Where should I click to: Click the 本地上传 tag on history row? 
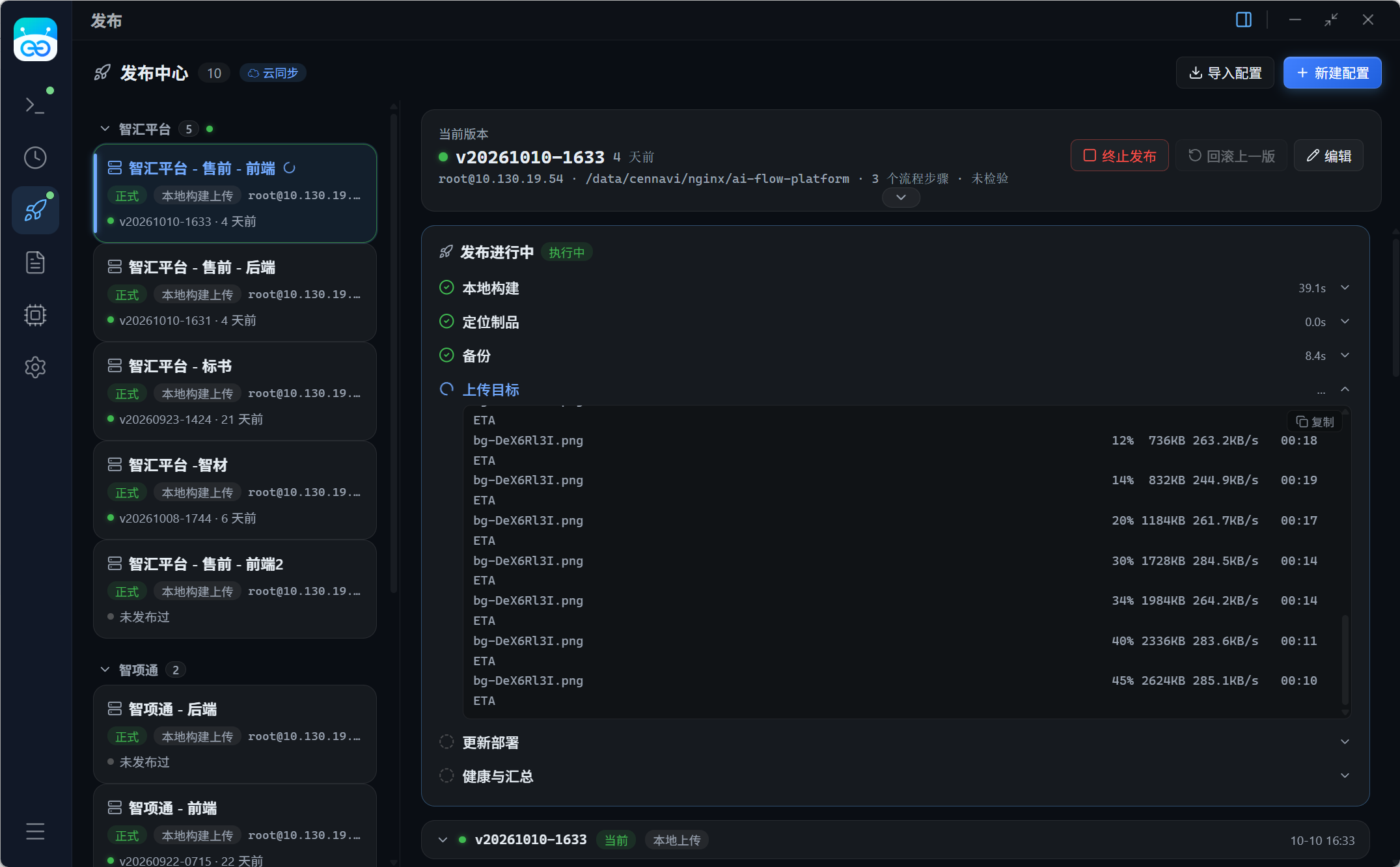click(x=677, y=840)
